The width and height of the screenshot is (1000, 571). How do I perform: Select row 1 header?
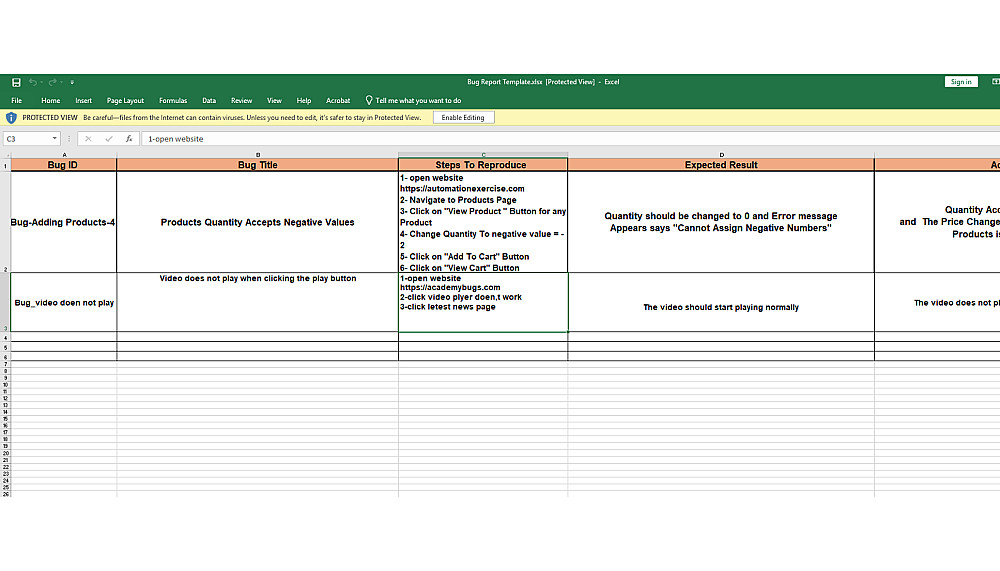(6, 165)
